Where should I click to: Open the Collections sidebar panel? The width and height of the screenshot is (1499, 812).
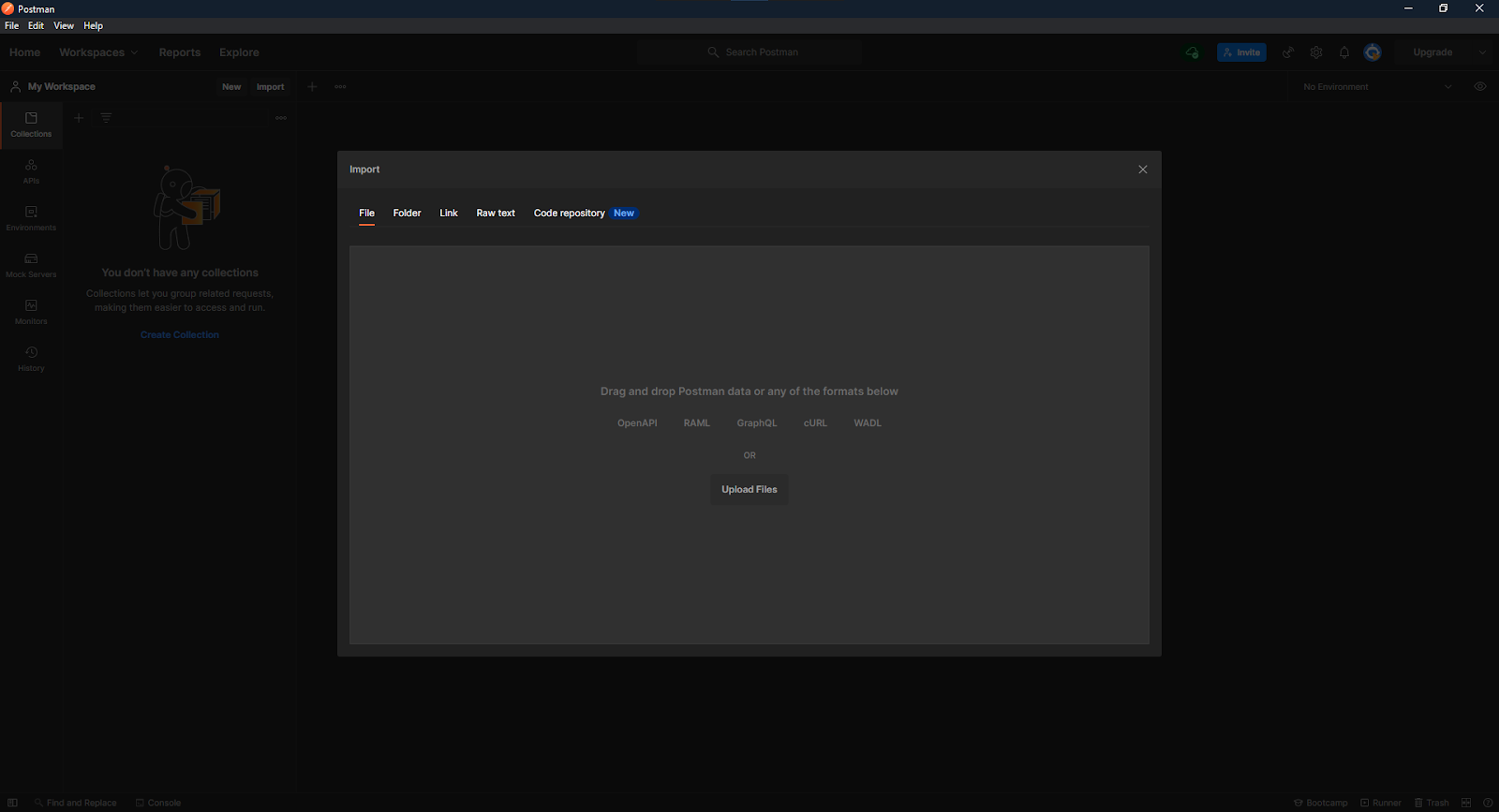point(31,125)
